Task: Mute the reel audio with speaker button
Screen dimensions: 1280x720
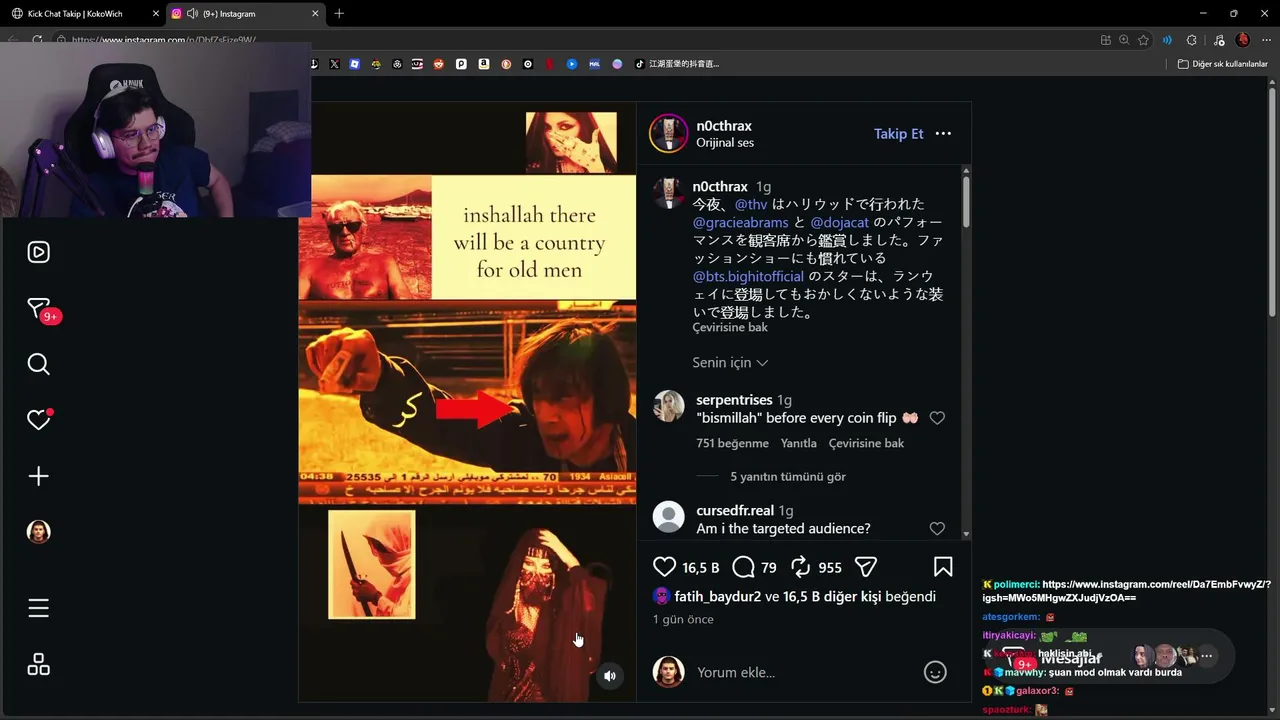Action: [x=610, y=676]
